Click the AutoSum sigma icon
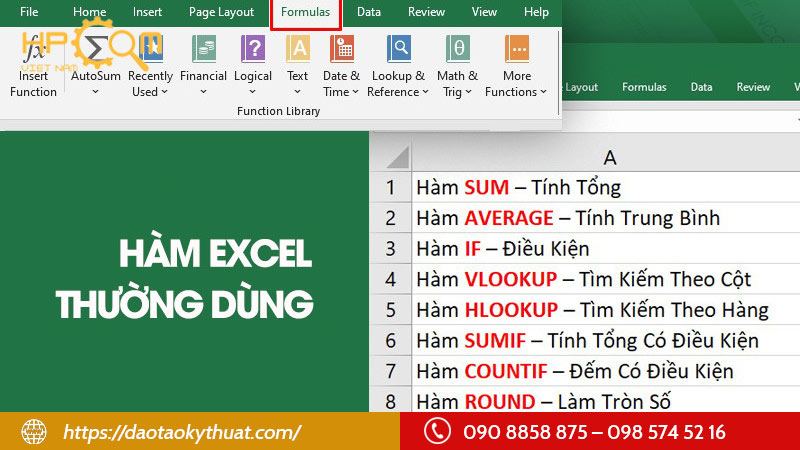 coord(95,49)
